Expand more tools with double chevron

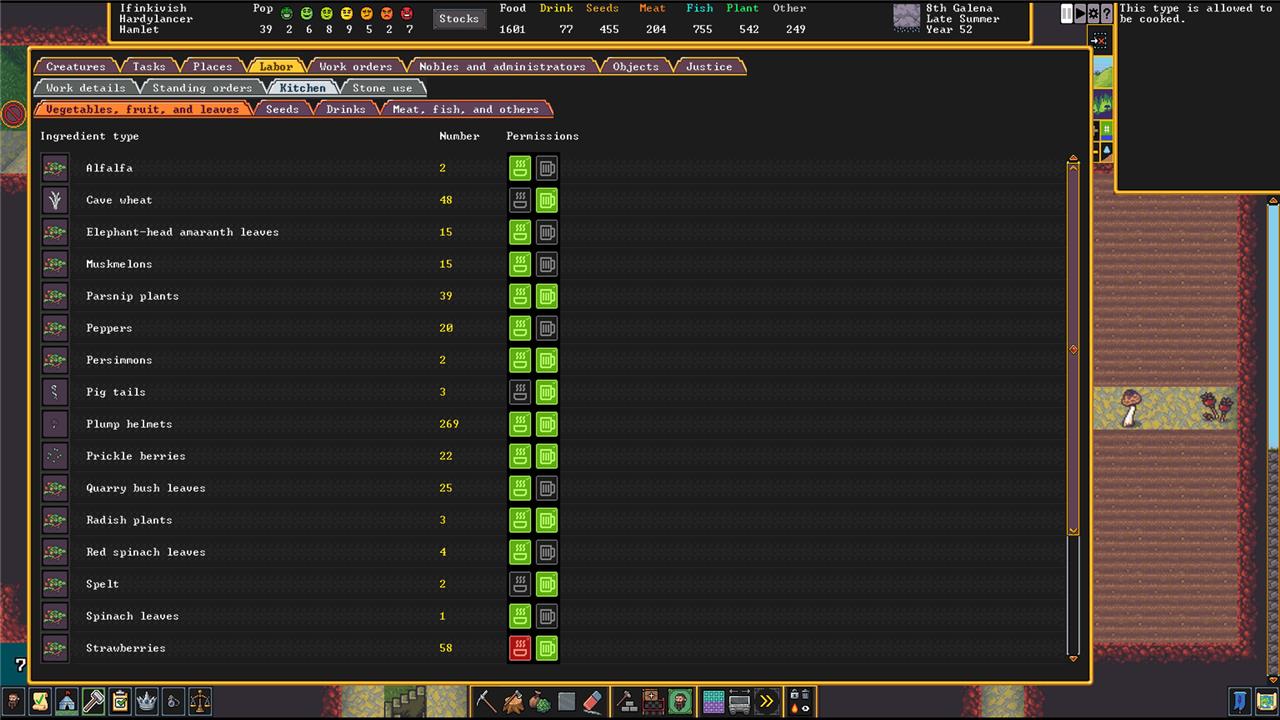click(x=766, y=701)
